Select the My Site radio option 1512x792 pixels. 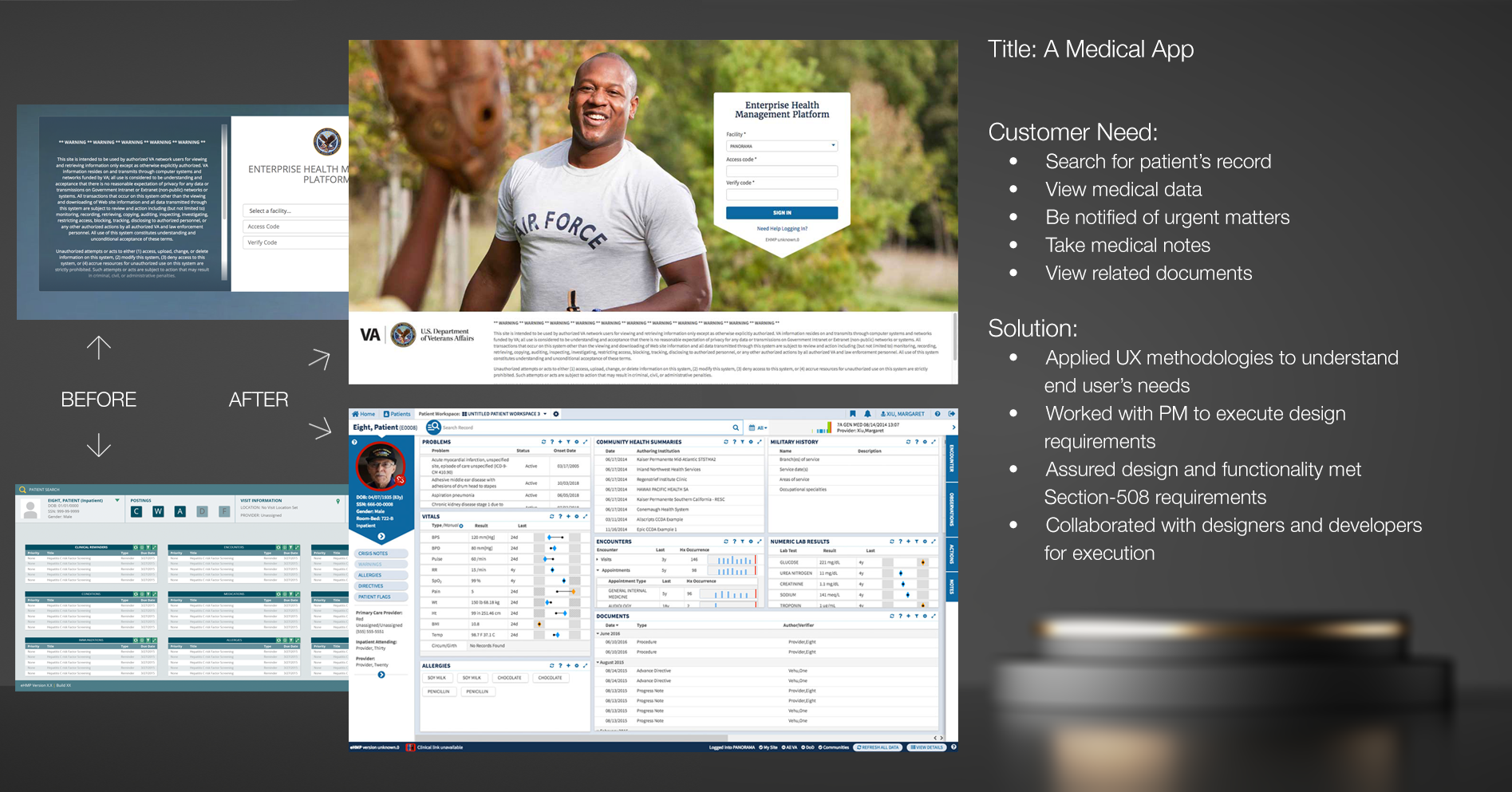(x=768, y=747)
